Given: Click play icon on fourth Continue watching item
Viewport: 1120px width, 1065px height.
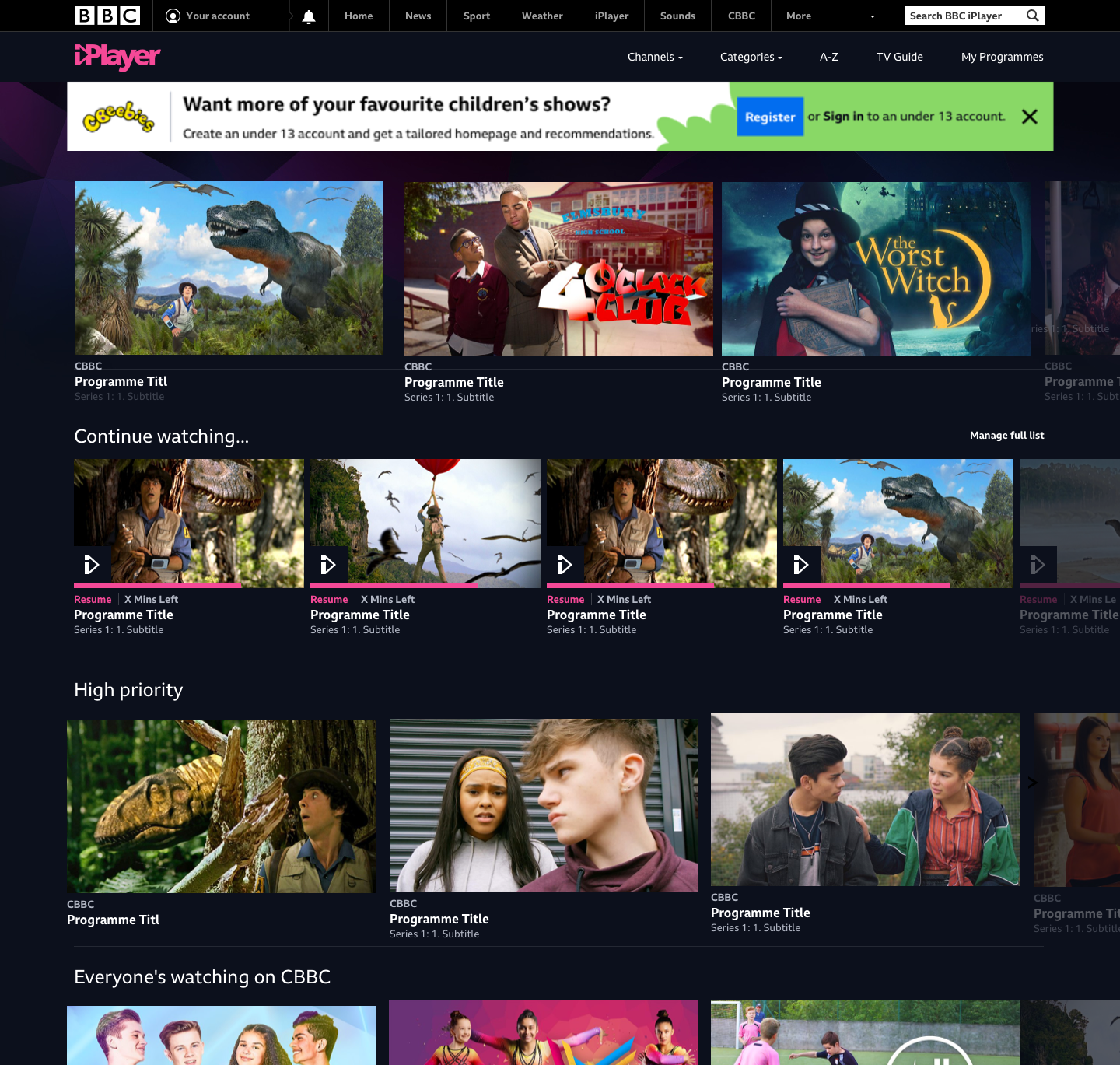Looking at the screenshot, I should 802,565.
